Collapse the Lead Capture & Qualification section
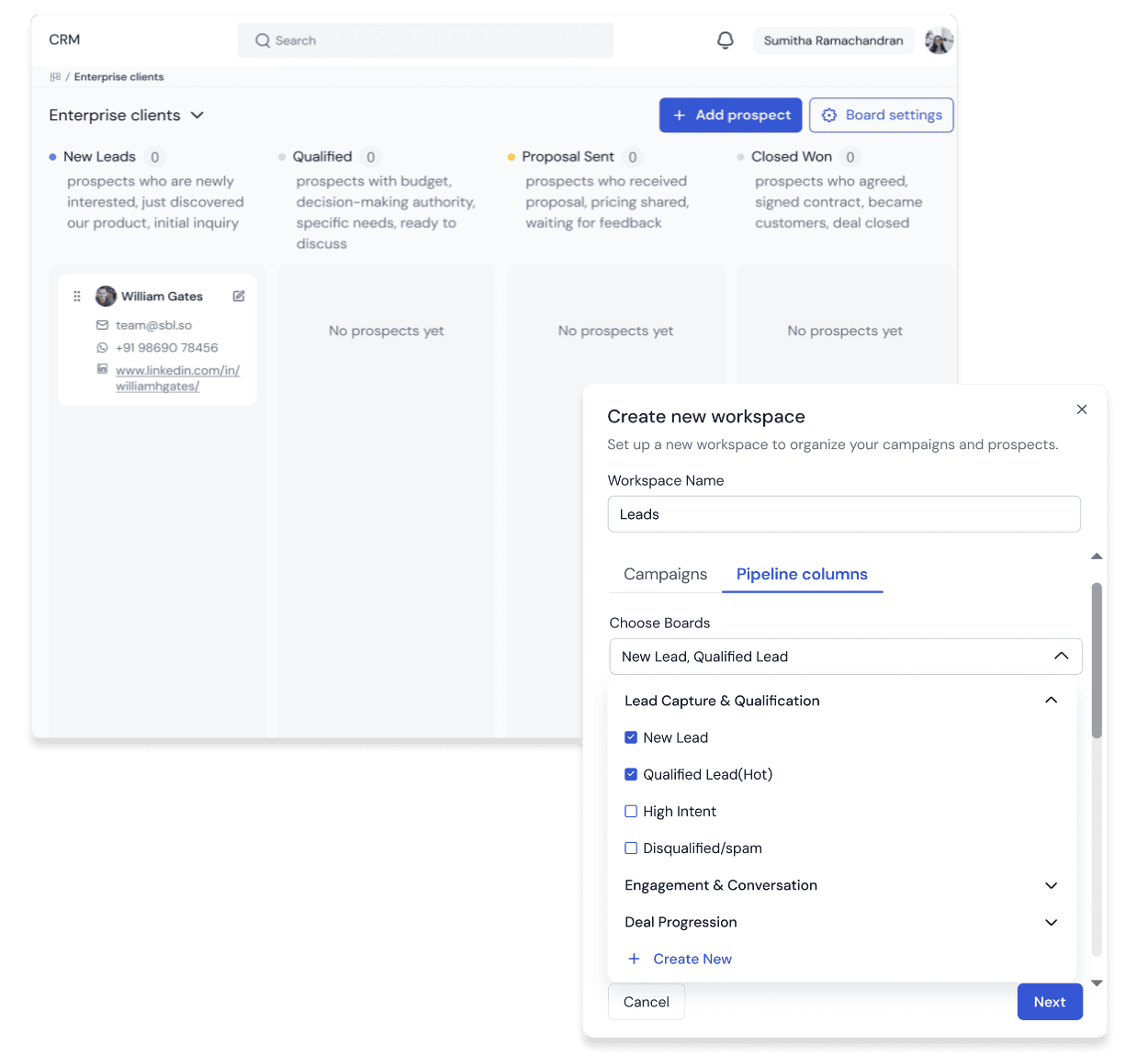1148x1056 pixels. [1051, 700]
